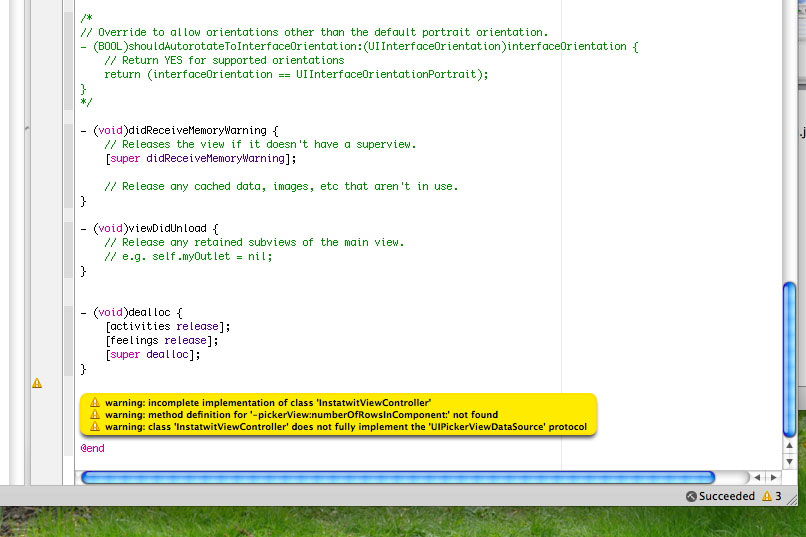Screen dimensions: 806x537
Task: Click the '- (void)didReceiveMemoryWarning {' line
Action: pyautogui.click(x=179, y=131)
